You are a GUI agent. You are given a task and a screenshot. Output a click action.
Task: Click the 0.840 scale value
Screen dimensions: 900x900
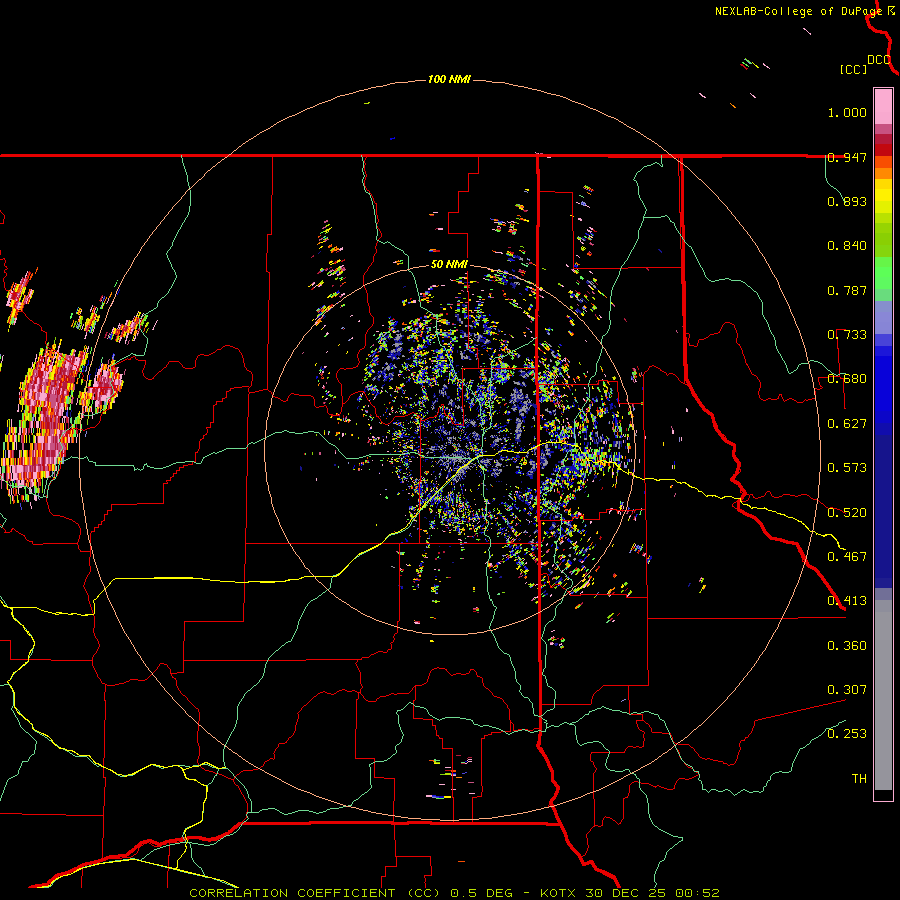click(x=847, y=246)
